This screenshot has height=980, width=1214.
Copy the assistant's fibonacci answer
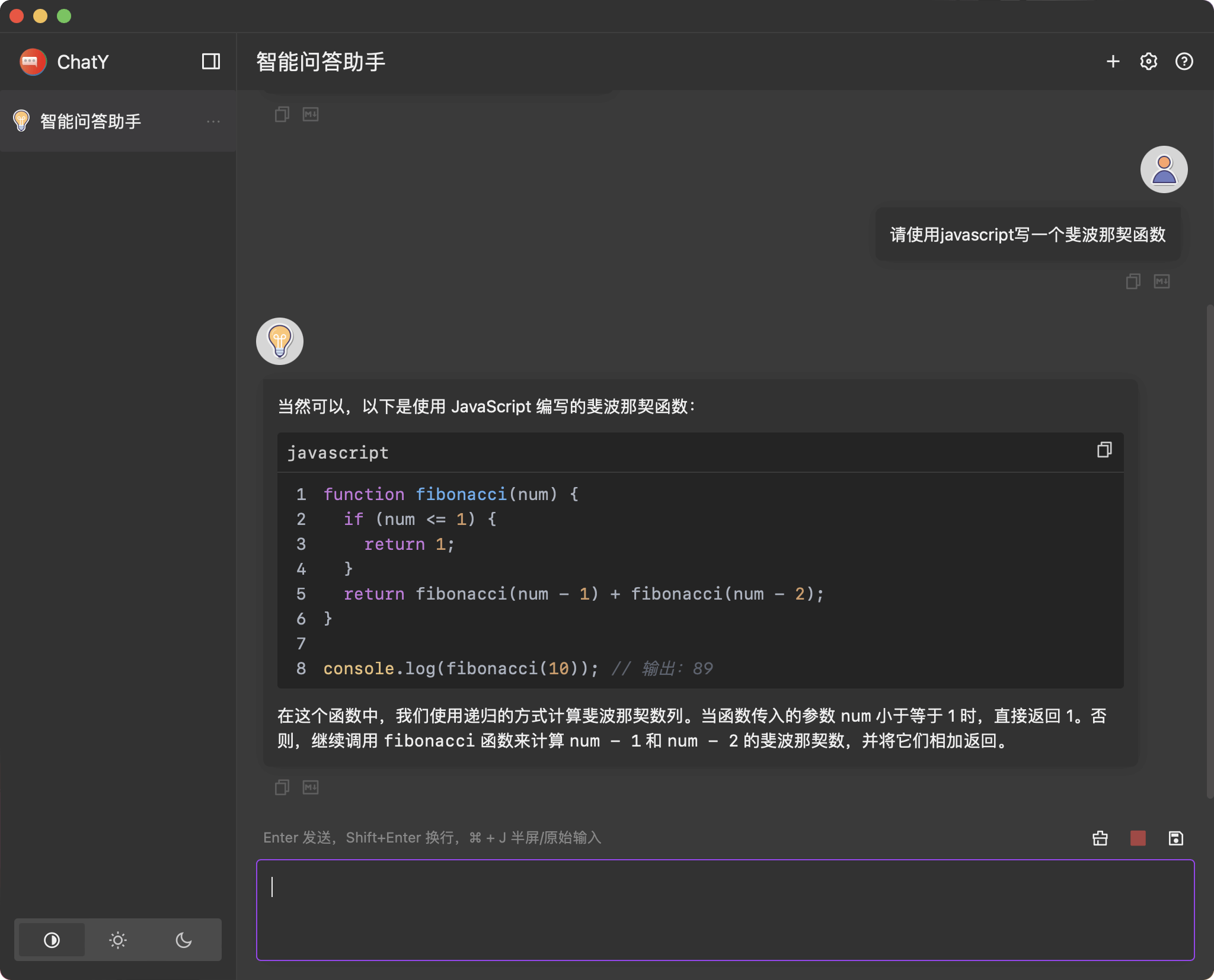[x=282, y=787]
